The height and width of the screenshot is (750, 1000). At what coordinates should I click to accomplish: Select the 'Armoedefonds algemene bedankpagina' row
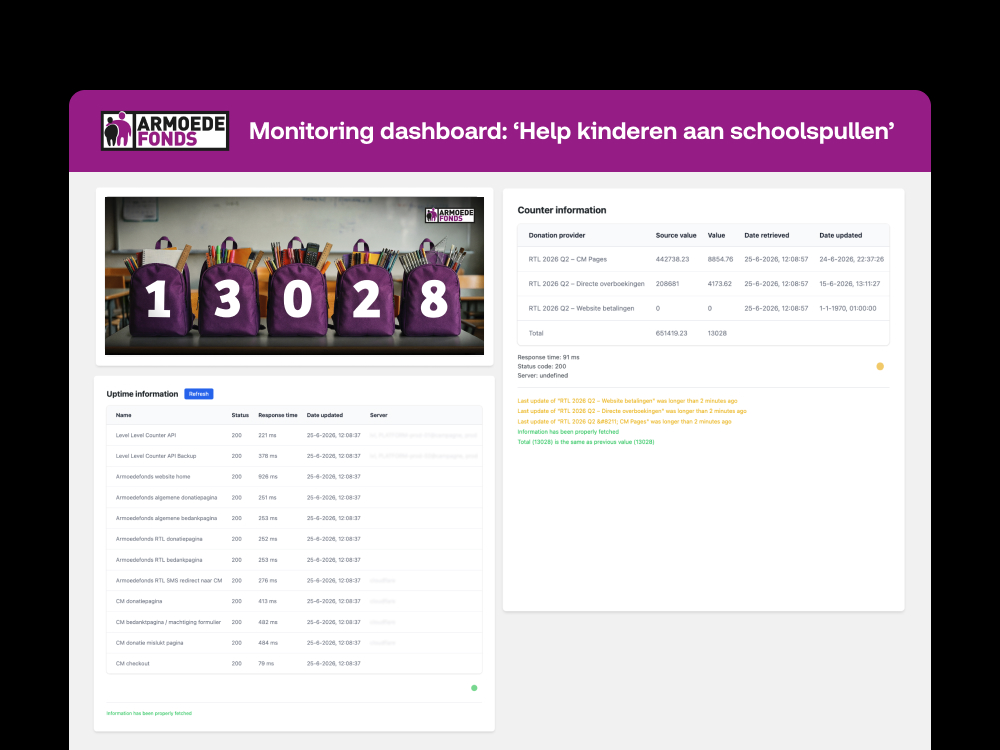coord(294,518)
